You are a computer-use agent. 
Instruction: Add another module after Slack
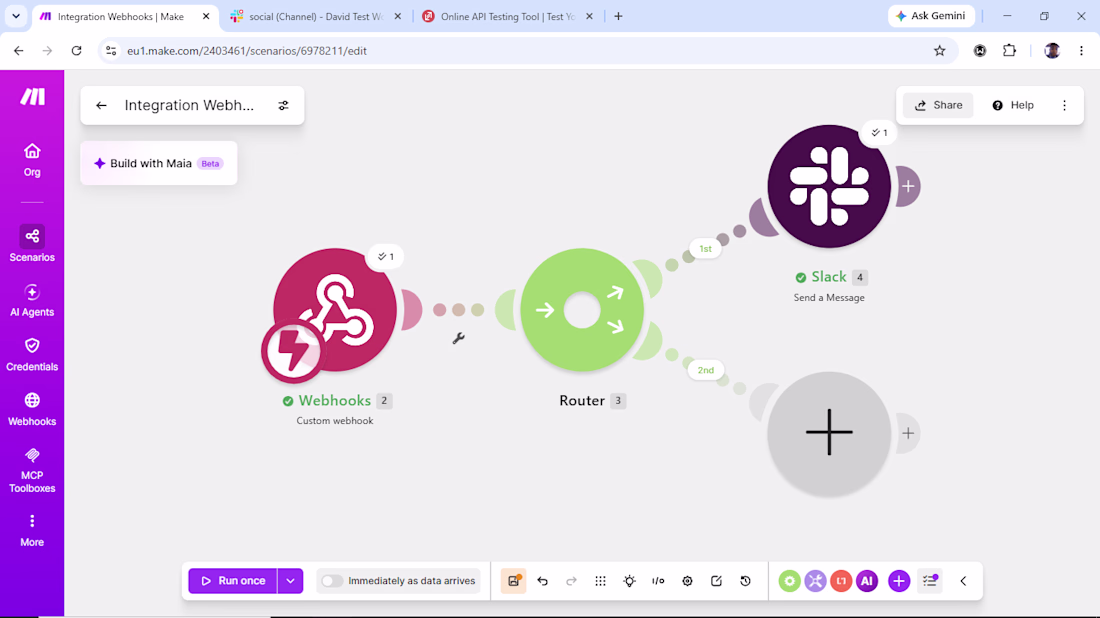pyautogui.click(x=908, y=186)
